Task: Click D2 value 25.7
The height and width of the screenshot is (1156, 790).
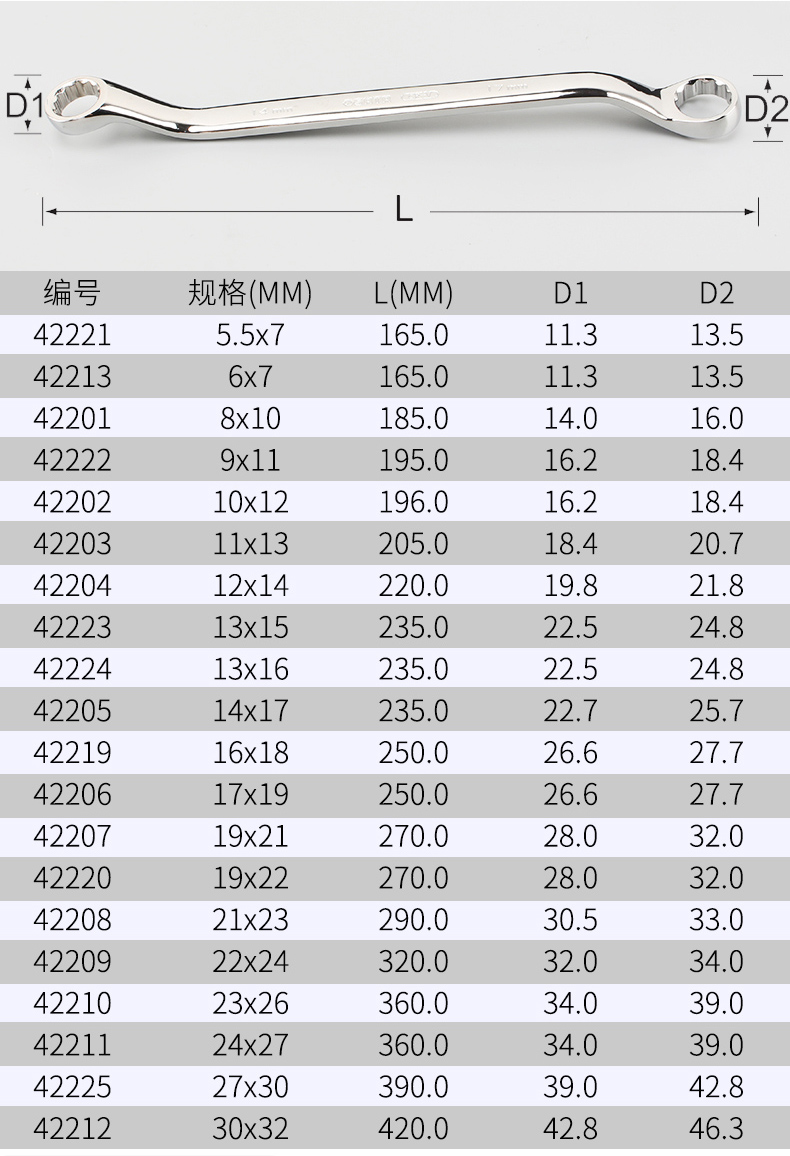Action: coord(716,711)
